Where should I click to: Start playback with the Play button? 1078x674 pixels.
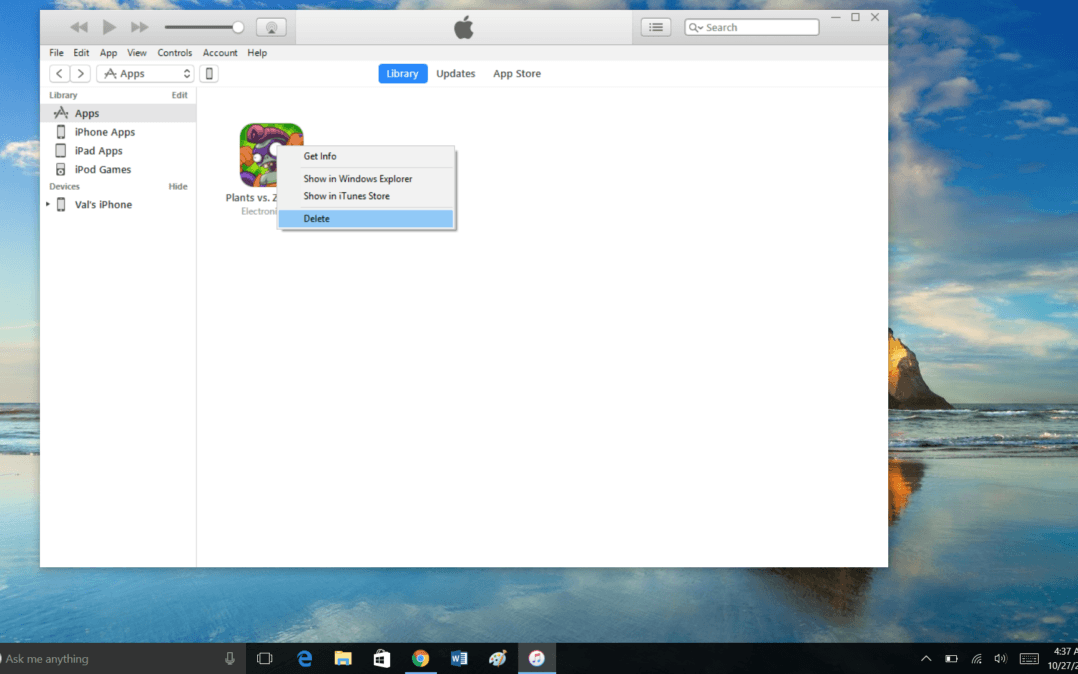(x=109, y=28)
